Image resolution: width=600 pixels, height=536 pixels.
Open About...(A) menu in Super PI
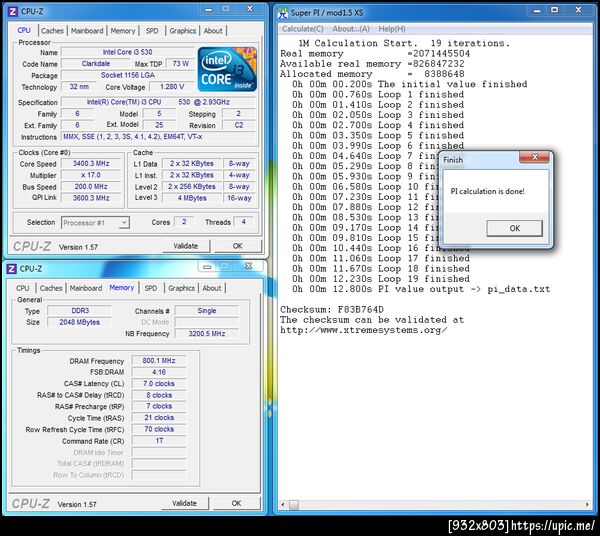pos(351,29)
